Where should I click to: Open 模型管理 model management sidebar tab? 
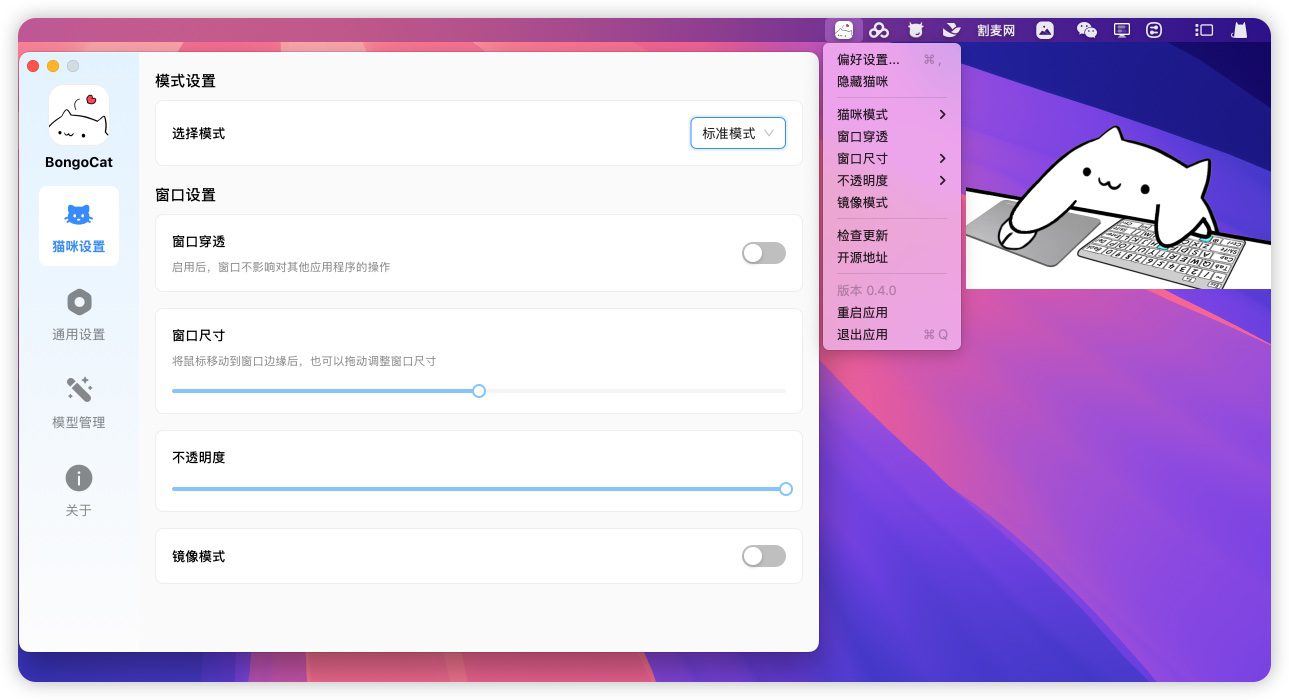click(79, 402)
